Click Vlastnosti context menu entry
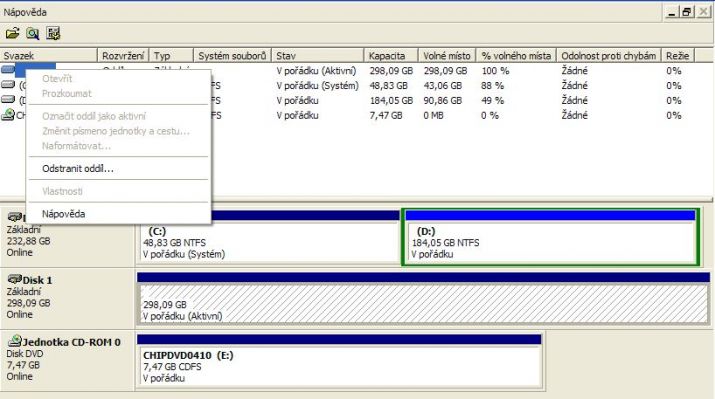The width and height of the screenshot is (715, 399). (x=62, y=191)
